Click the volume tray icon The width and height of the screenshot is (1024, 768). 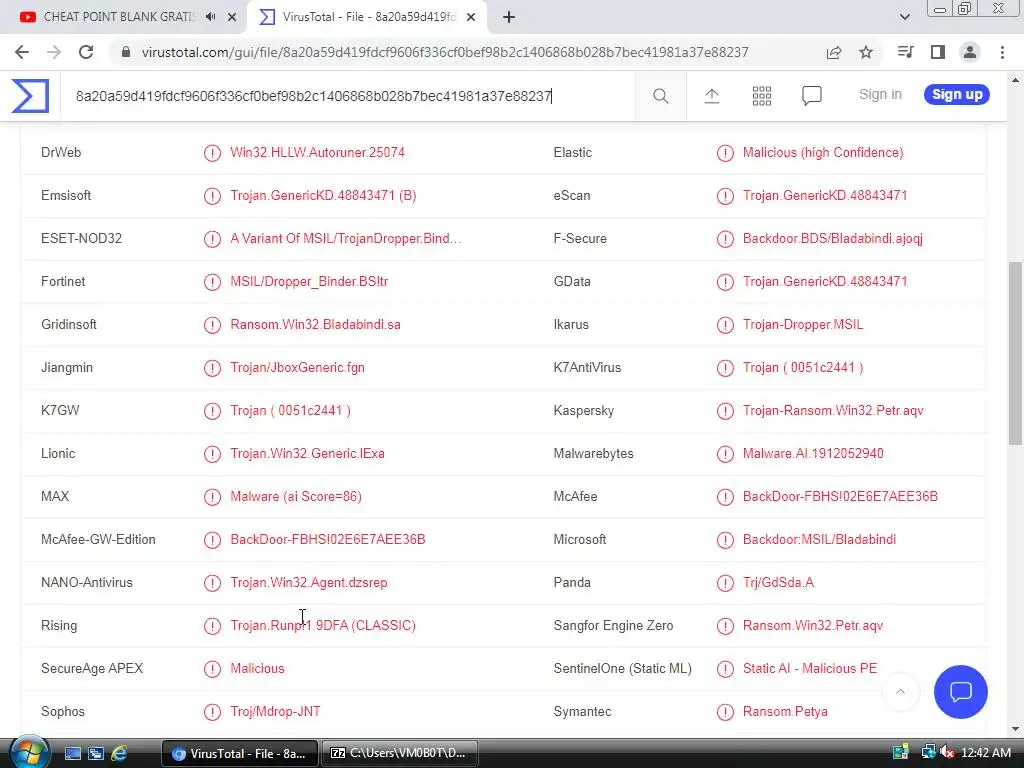point(946,753)
